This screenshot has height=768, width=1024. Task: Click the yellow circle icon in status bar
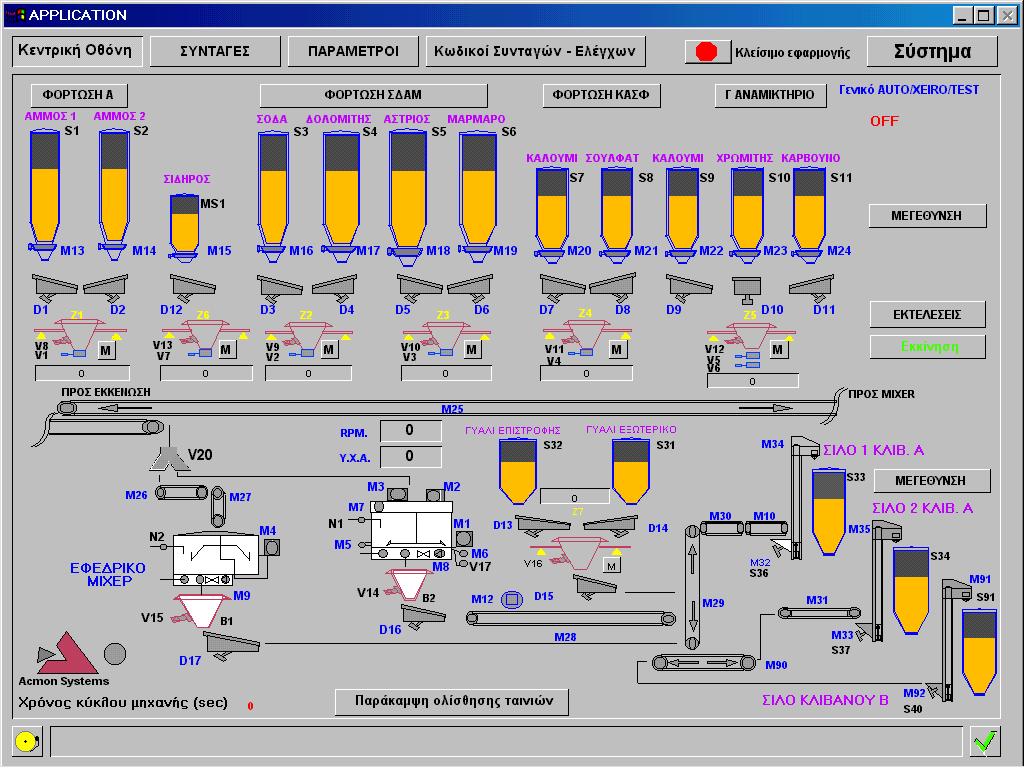click(27, 741)
